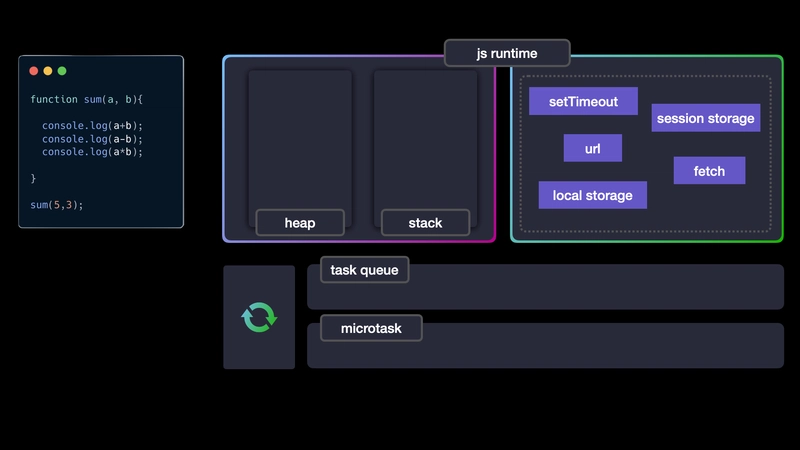Click the stack label

coord(426,222)
